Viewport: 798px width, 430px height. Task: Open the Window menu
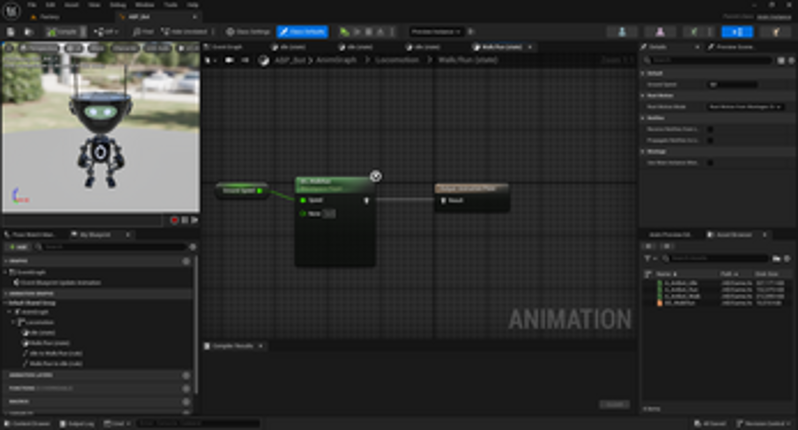145,4
